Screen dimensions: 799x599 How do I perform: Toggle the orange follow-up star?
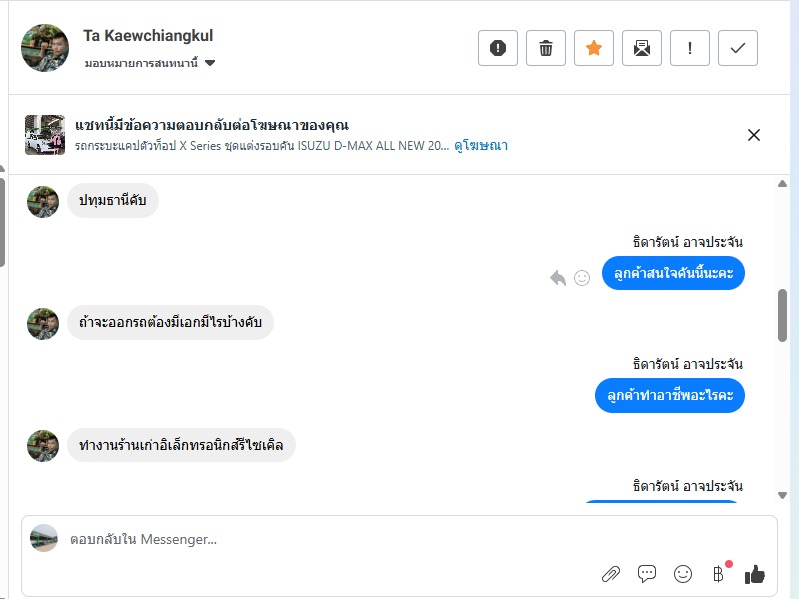tap(594, 48)
